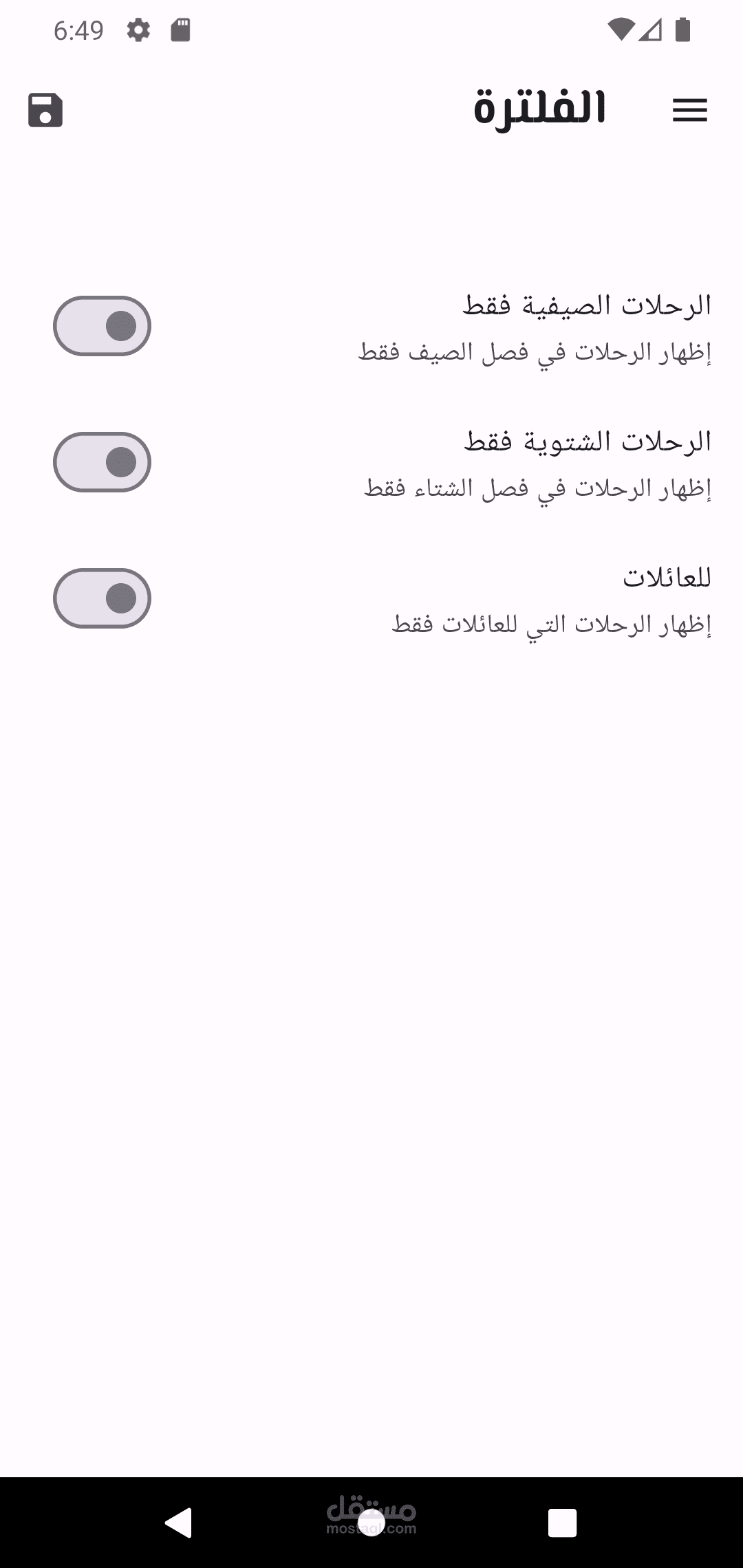Tap the SD card status bar icon
The image size is (743, 1568).
(x=180, y=30)
